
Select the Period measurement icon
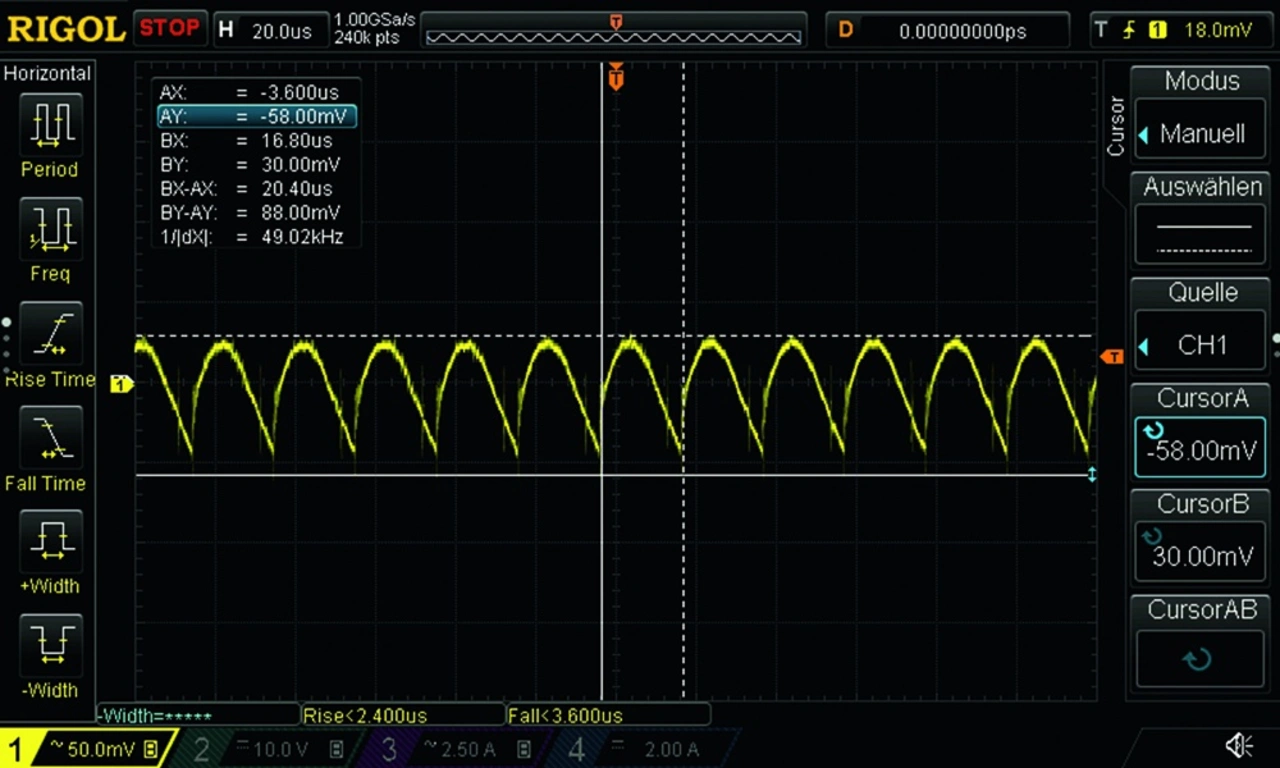click(49, 126)
